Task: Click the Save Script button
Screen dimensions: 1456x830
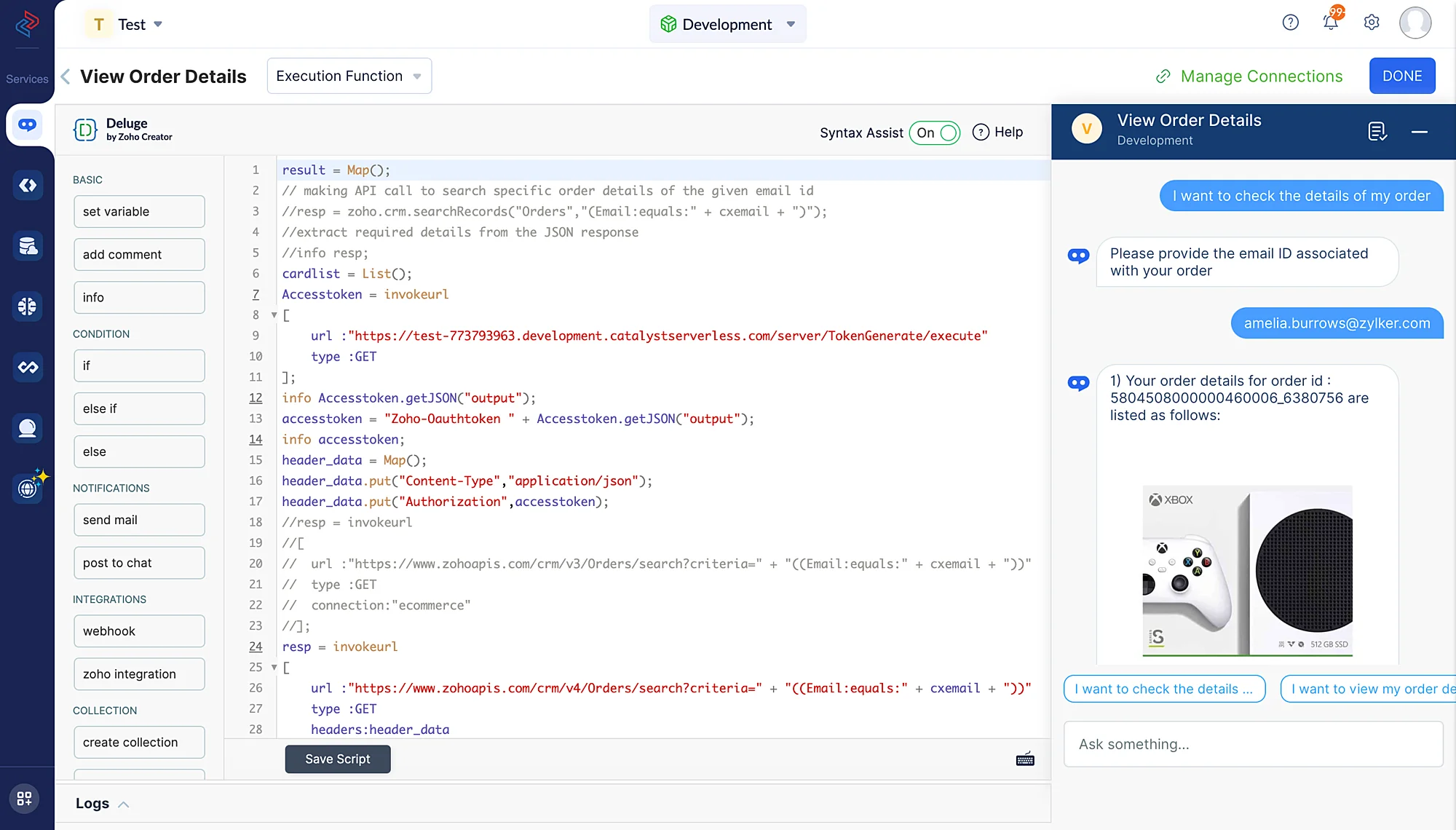Action: pyautogui.click(x=338, y=759)
